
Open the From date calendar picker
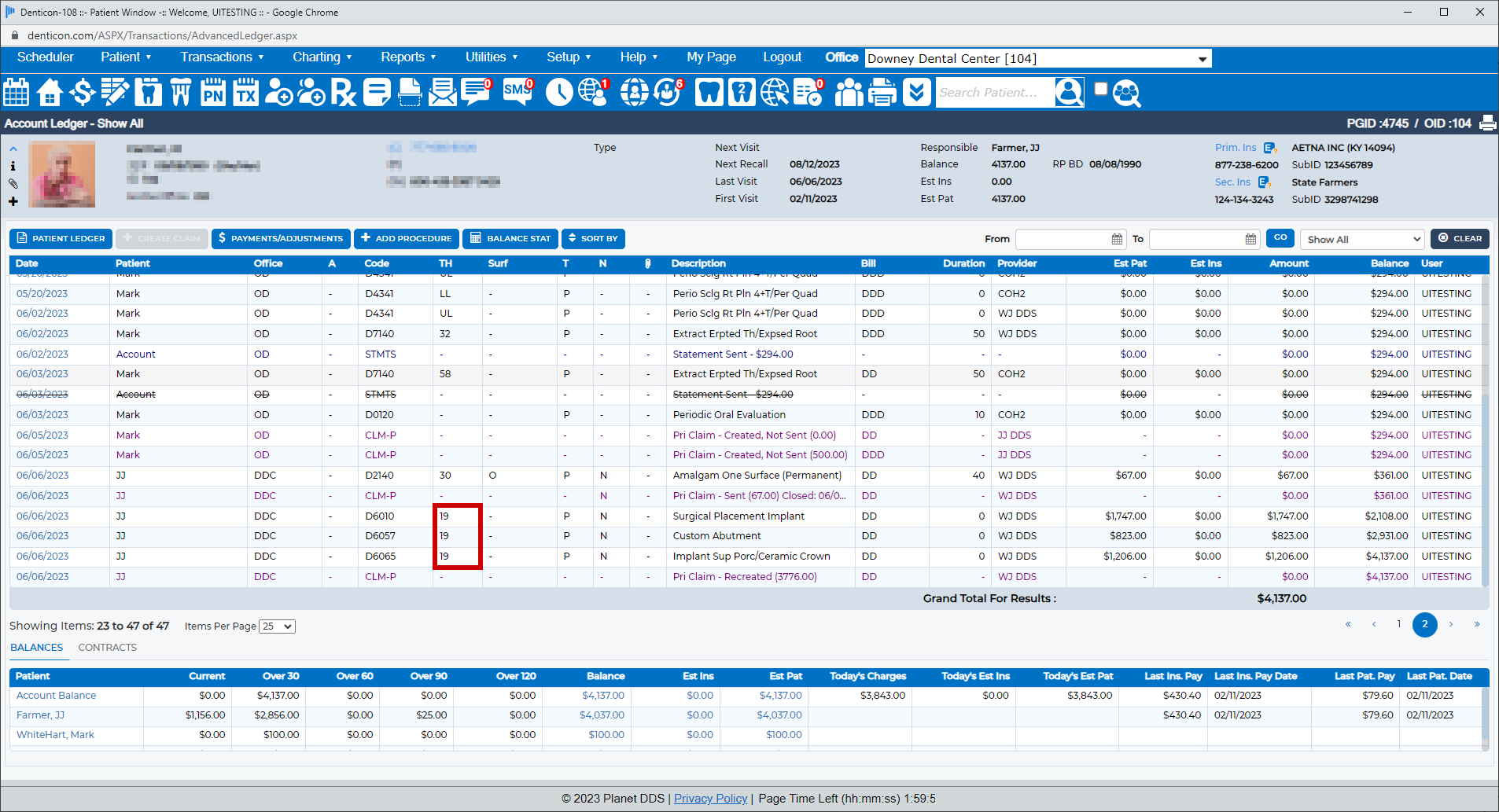(x=1117, y=239)
